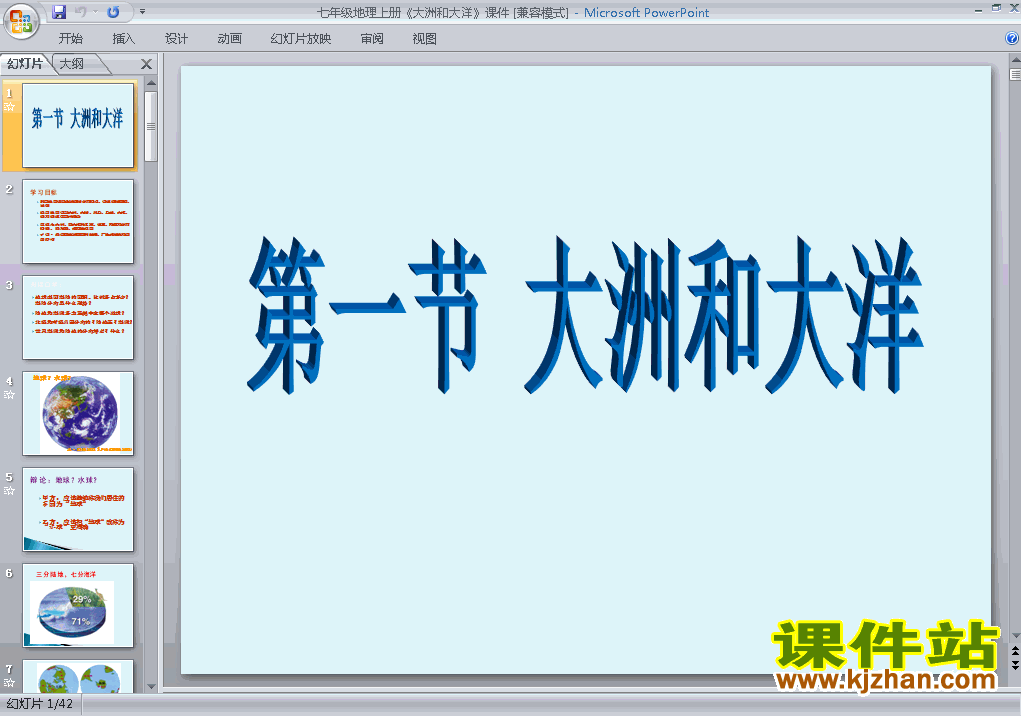Close the slides thumbnail pane

pos(147,64)
